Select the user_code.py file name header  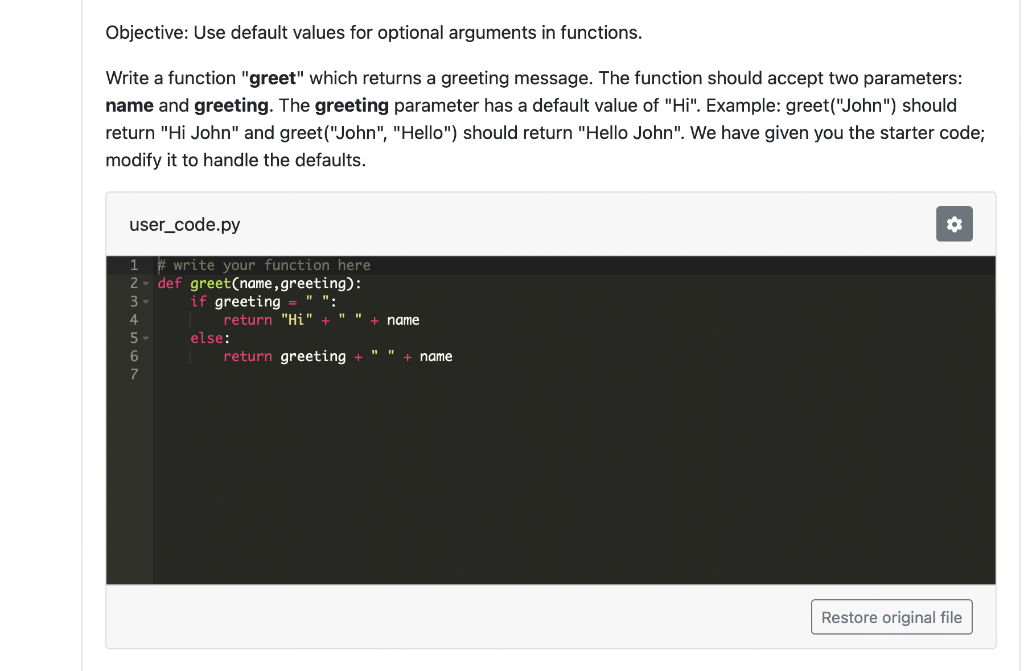(x=184, y=224)
